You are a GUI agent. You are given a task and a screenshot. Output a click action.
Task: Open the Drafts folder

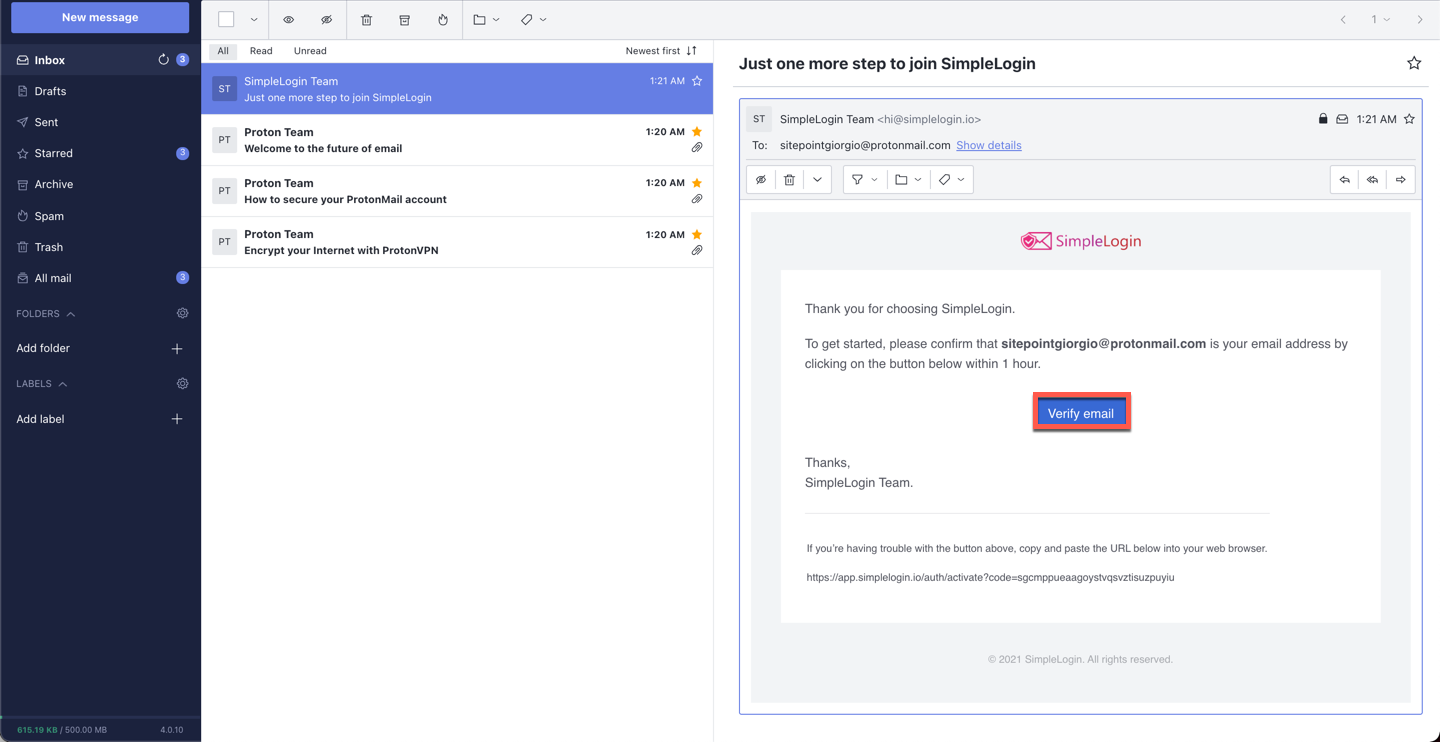100,91
